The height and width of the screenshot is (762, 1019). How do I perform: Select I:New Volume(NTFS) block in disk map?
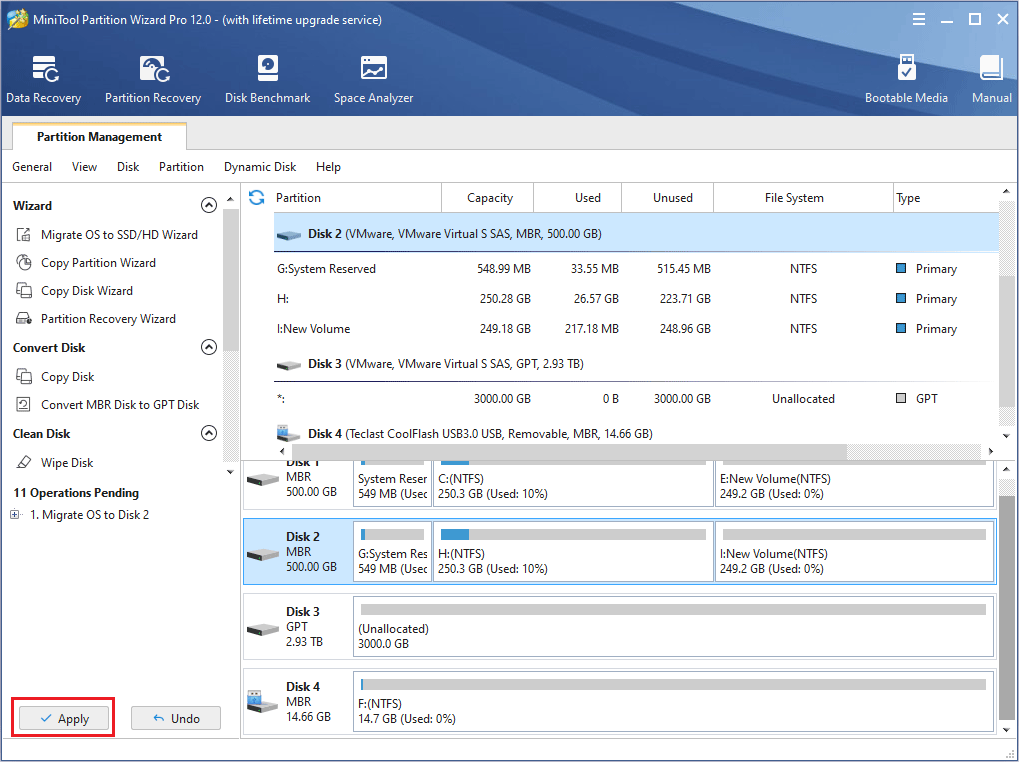click(855, 551)
